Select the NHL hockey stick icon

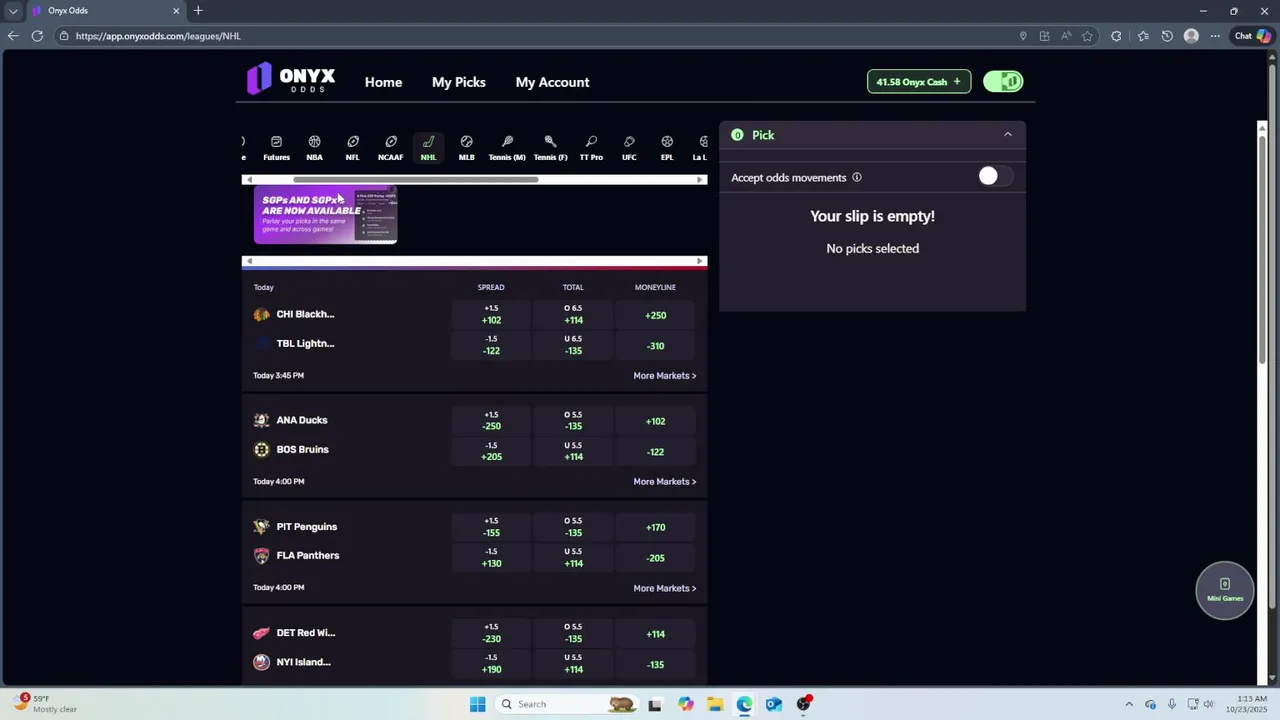tap(428, 147)
